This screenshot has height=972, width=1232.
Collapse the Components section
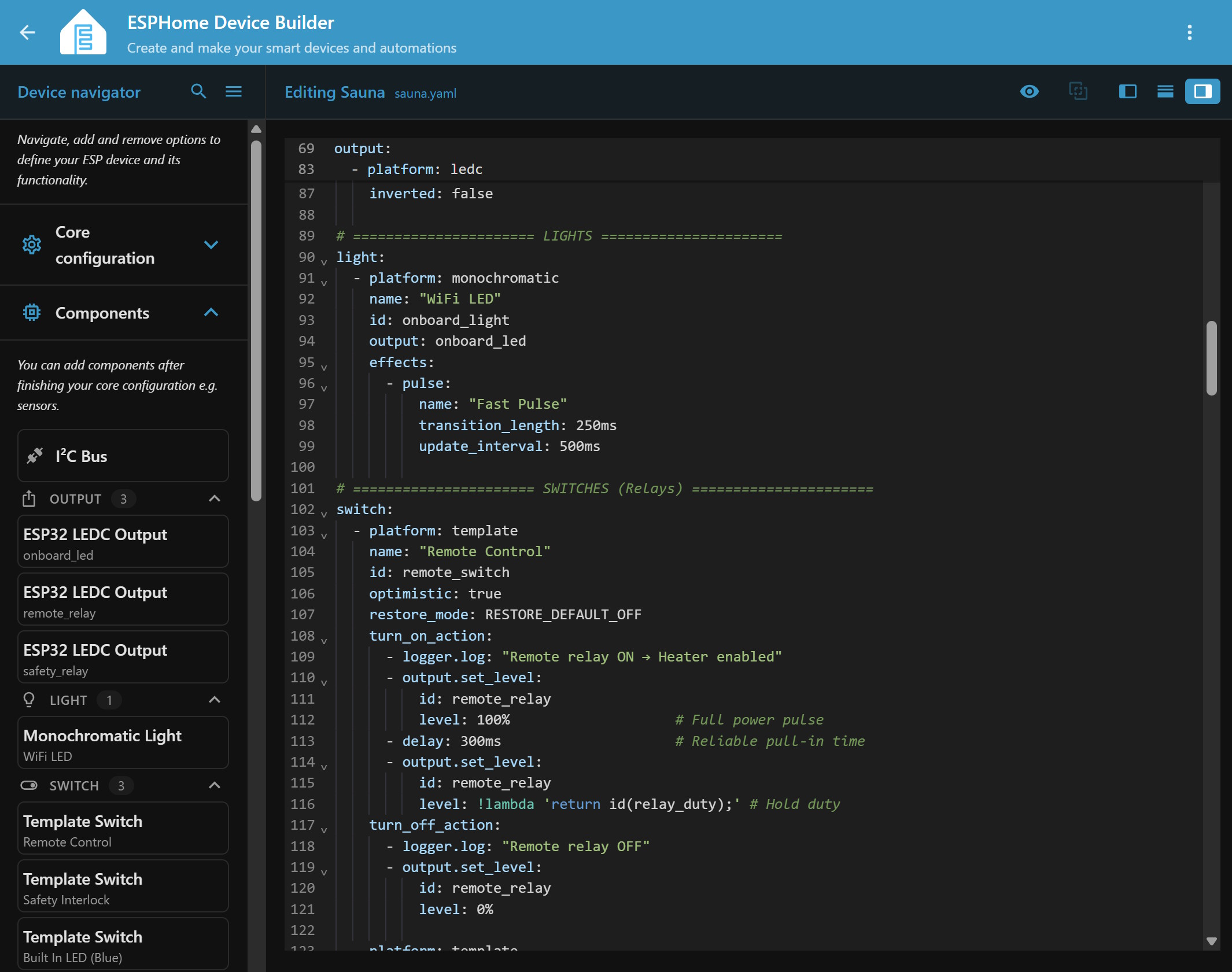(211, 313)
